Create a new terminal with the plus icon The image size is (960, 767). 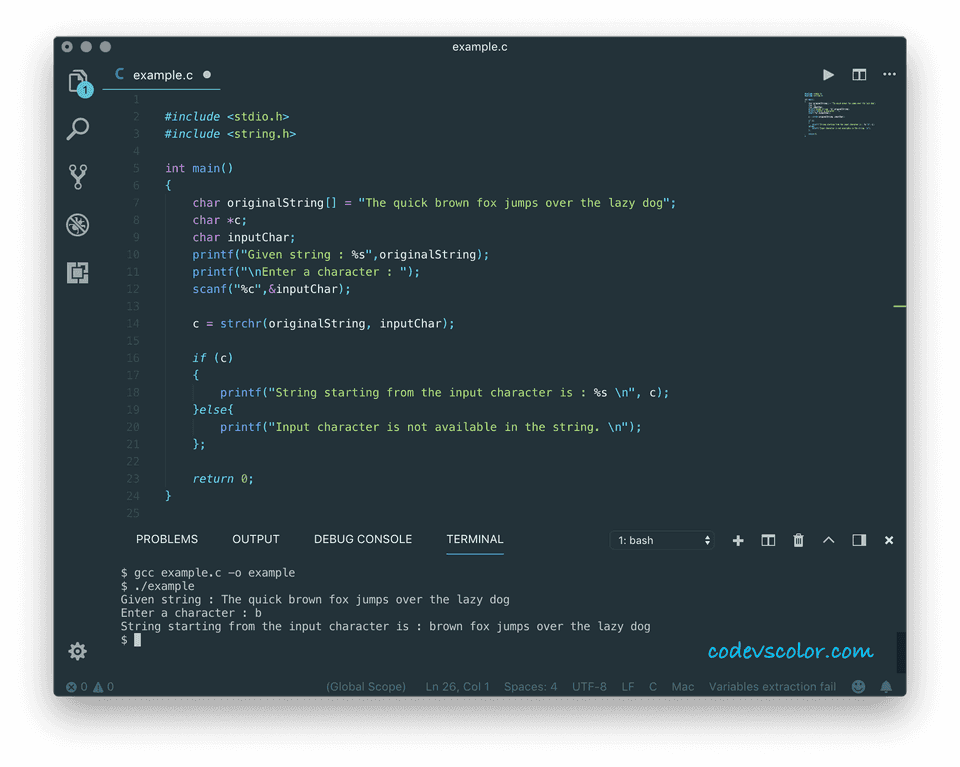point(738,539)
